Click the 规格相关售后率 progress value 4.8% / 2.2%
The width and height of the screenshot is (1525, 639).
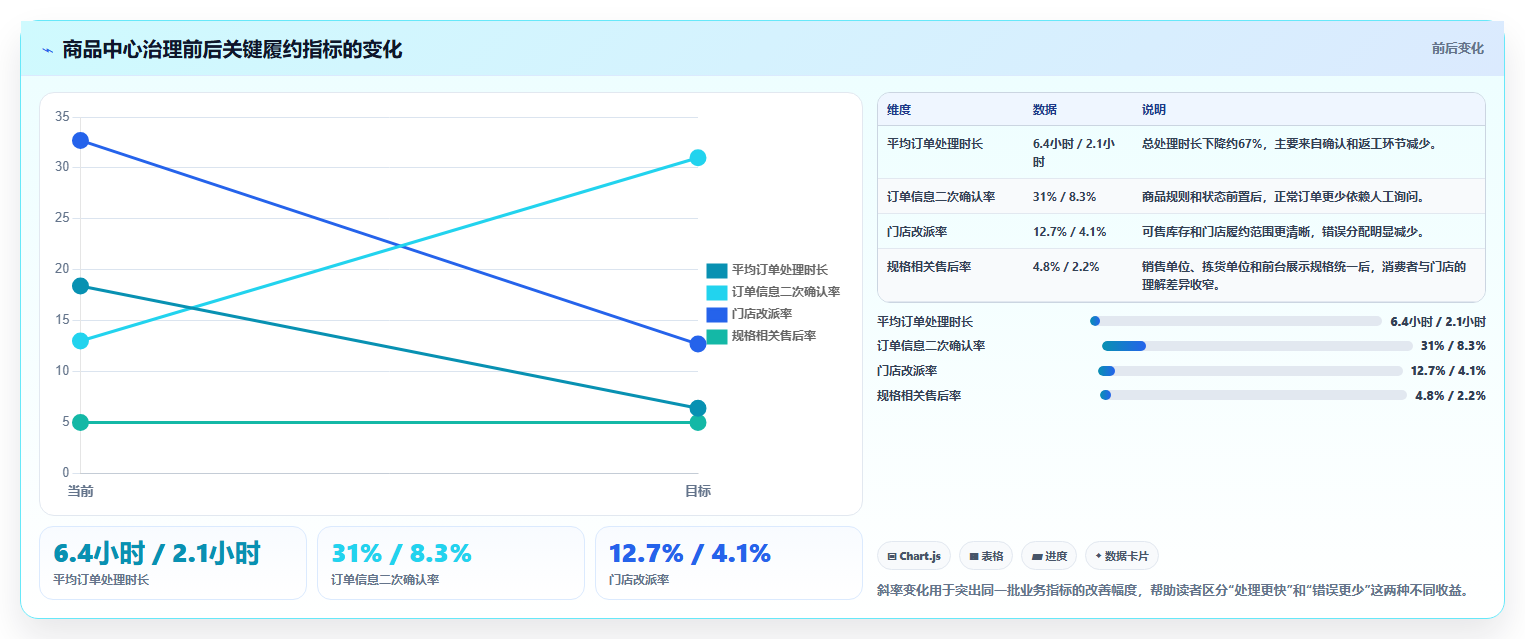point(1450,396)
